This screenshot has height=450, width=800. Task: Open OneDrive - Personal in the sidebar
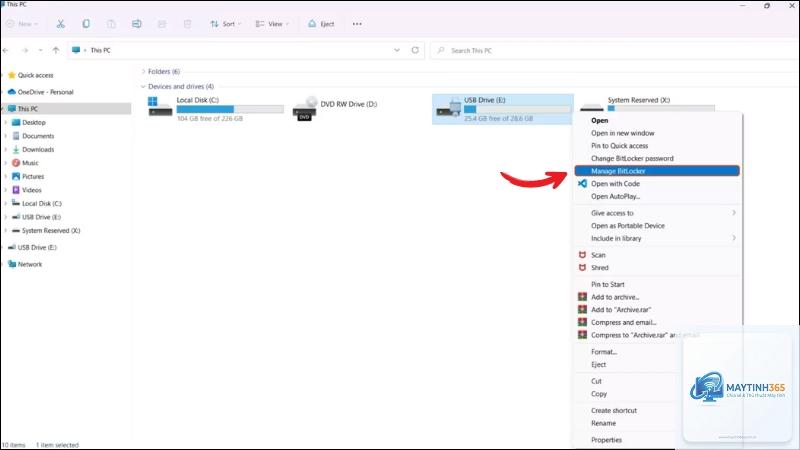(41, 92)
